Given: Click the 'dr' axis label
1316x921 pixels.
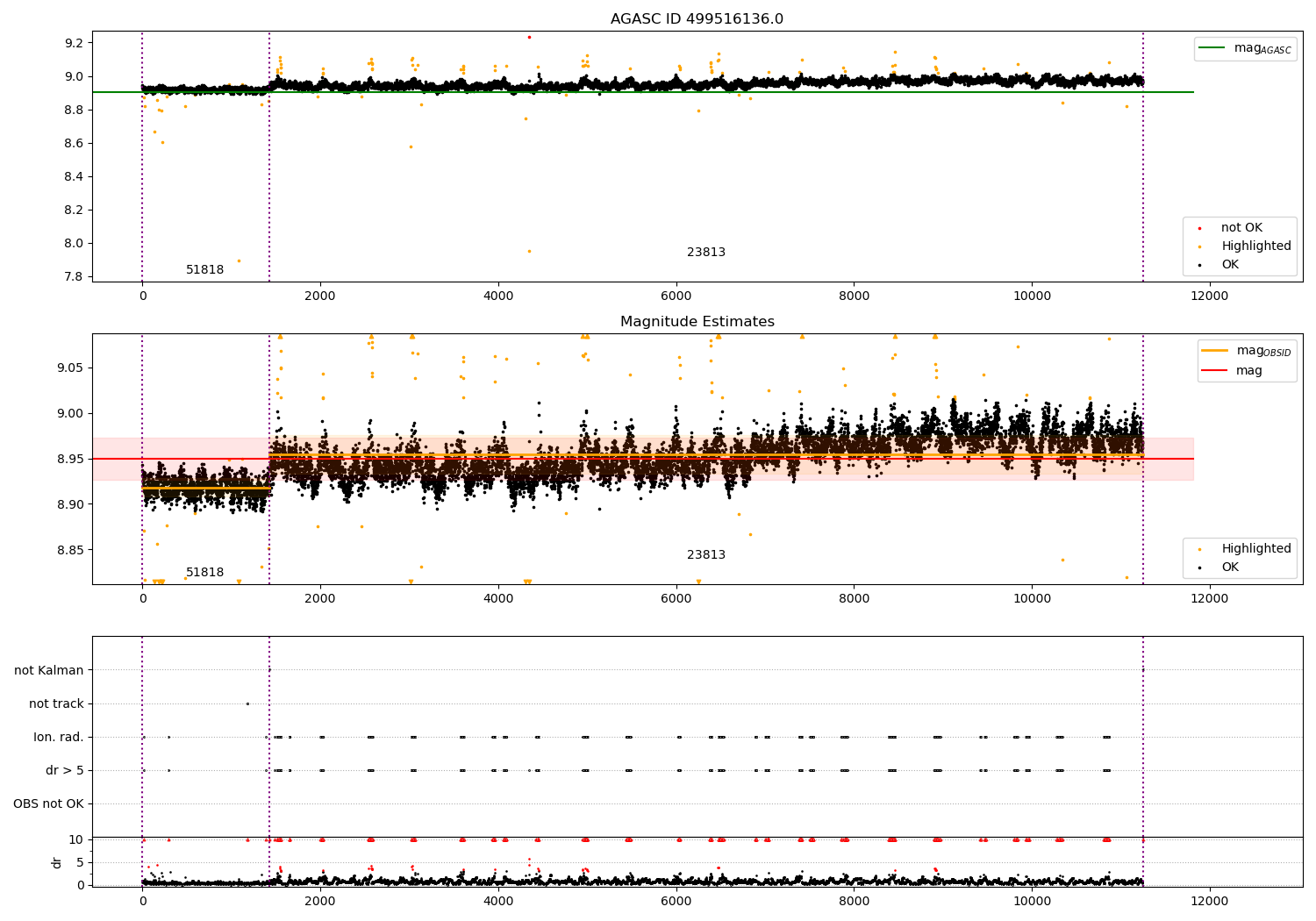Looking at the screenshot, I should (x=57, y=862).
